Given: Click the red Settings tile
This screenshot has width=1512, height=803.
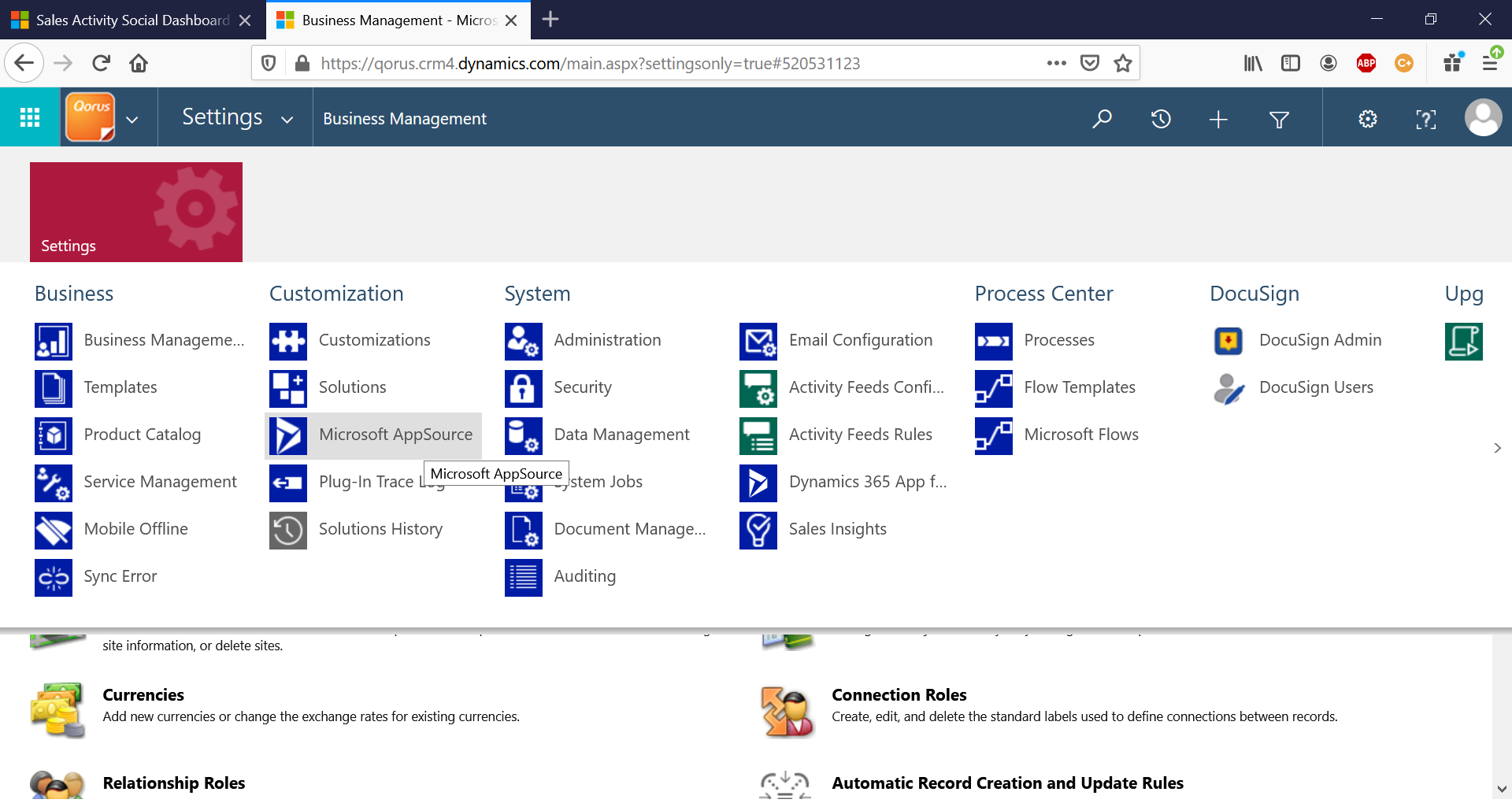Looking at the screenshot, I should [136, 212].
